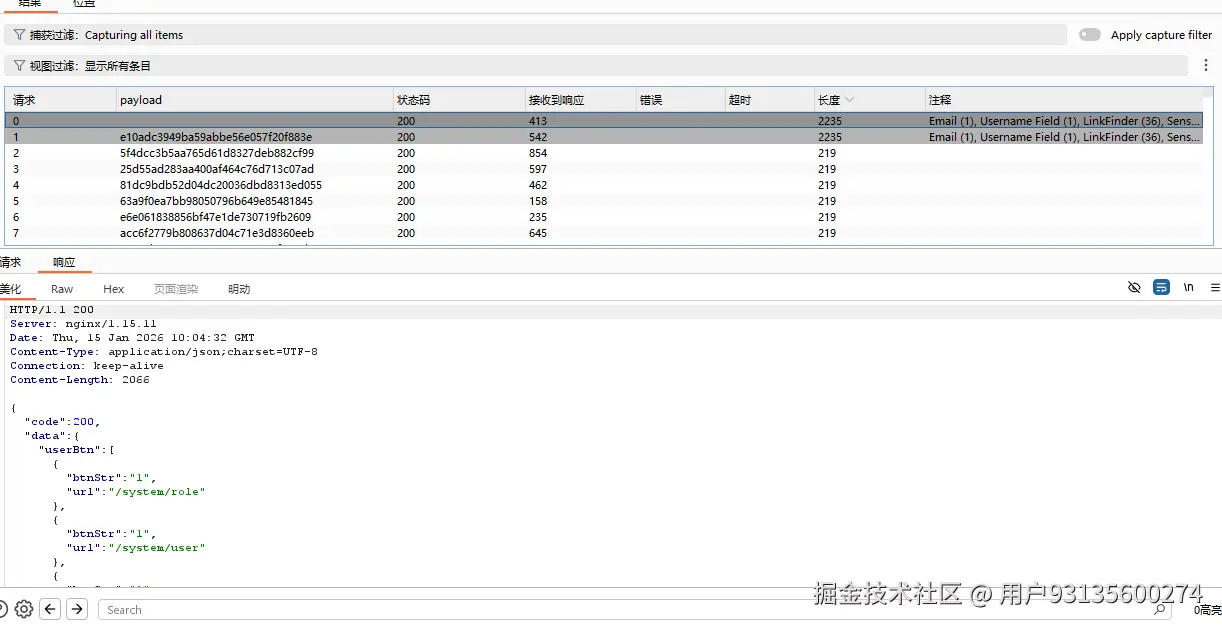Select the 明动 tab
This screenshot has width=1222, height=627.
coord(239,289)
